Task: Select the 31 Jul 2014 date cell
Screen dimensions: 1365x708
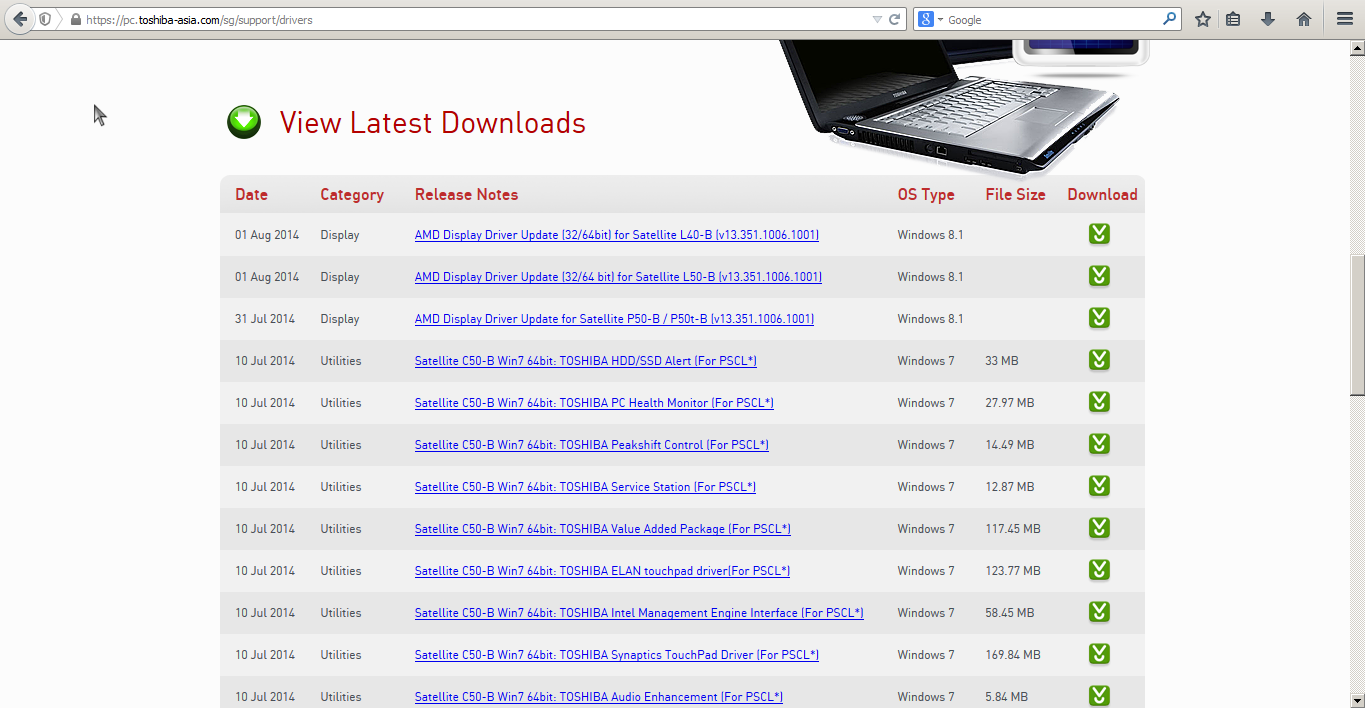Action: (265, 319)
